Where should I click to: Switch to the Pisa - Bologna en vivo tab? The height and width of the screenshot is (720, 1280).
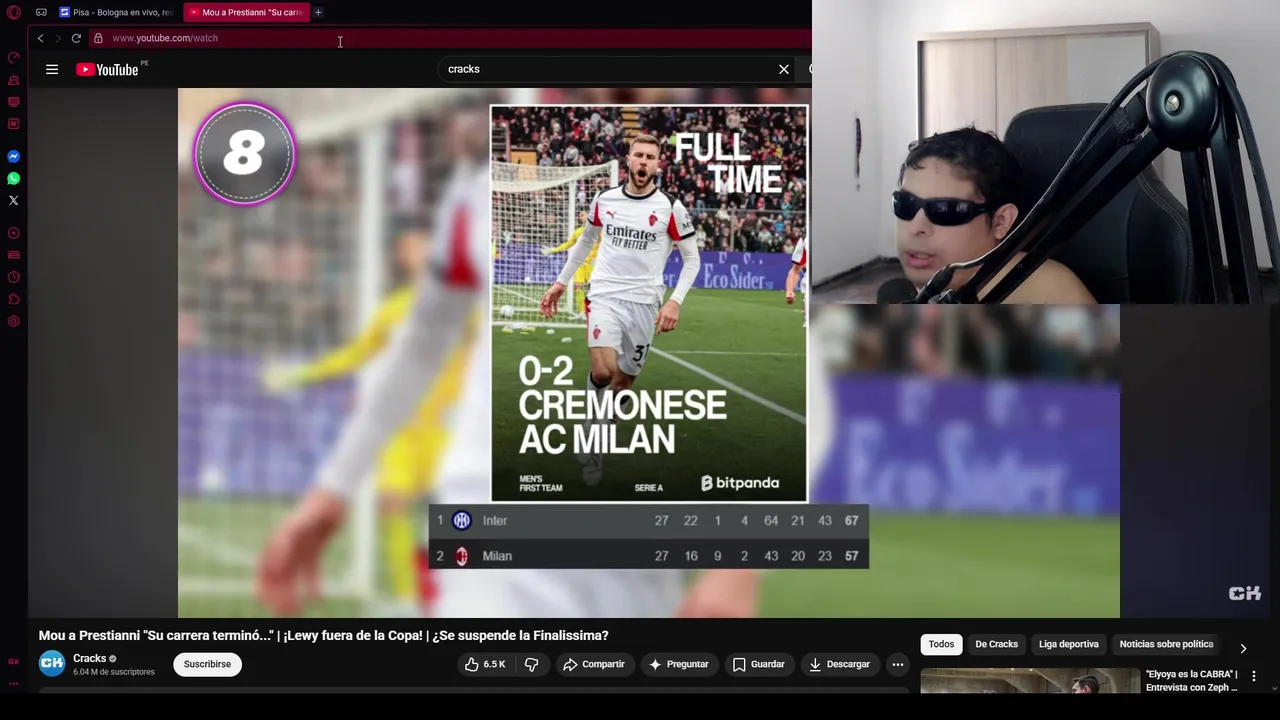[116, 12]
